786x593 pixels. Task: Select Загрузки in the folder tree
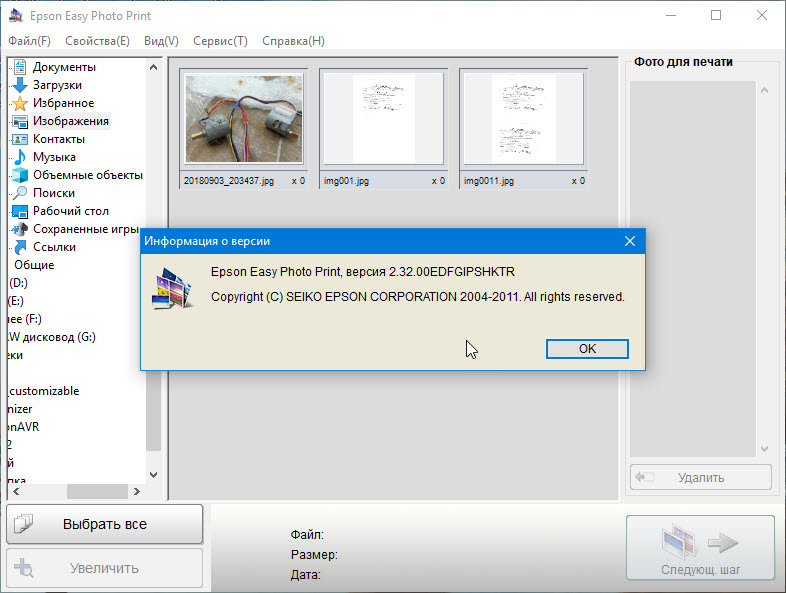[57, 85]
